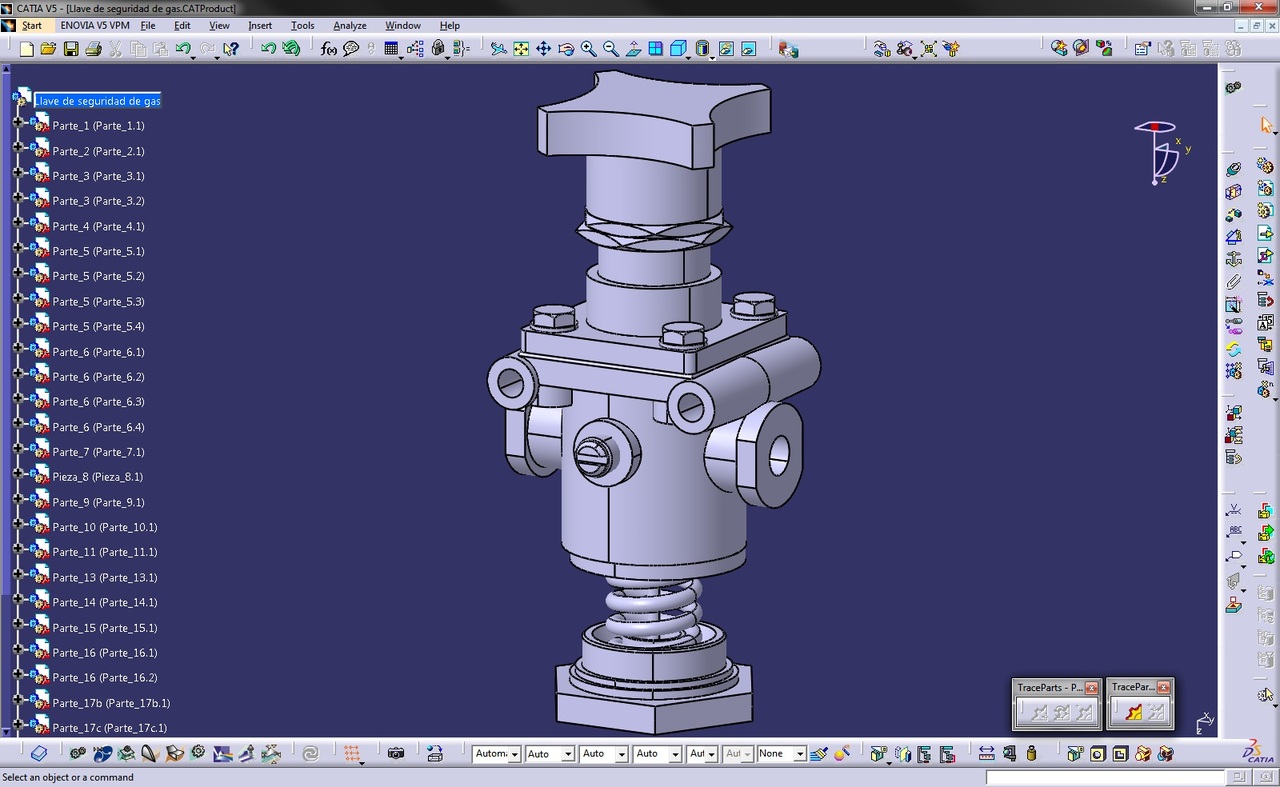The width and height of the screenshot is (1280, 787).
Task: Select Parte_10 (Parte_10.1) in the tree
Action: coord(105,527)
